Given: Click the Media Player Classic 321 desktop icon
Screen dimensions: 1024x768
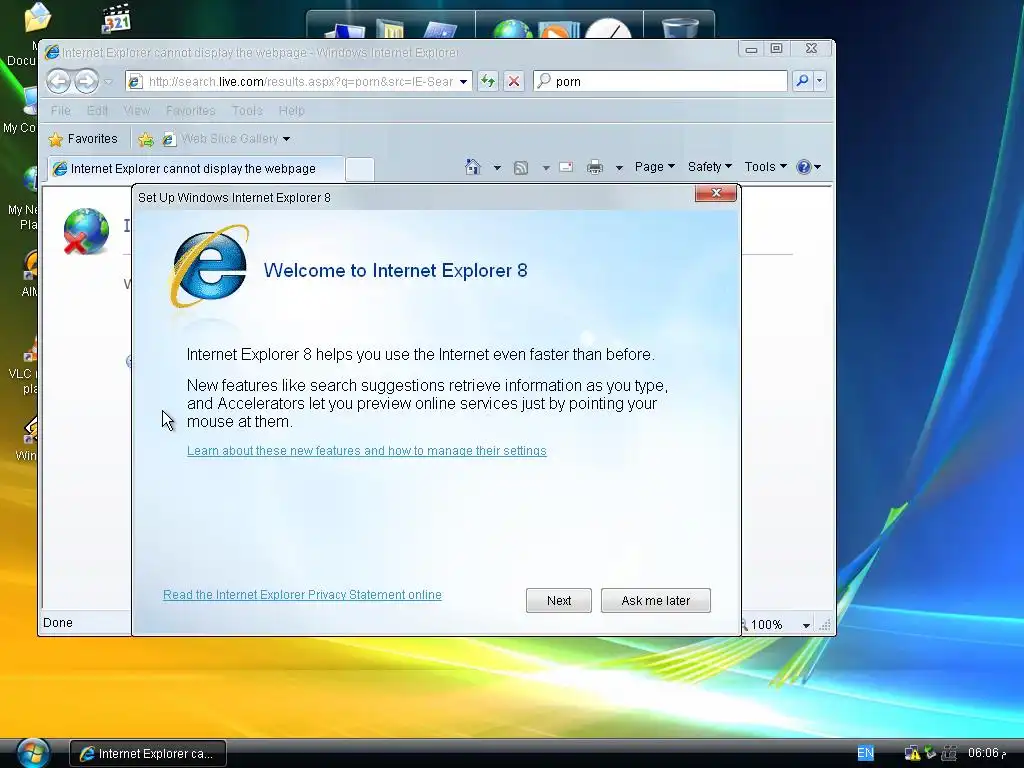Looking at the screenshot, I should click(116, 18).
